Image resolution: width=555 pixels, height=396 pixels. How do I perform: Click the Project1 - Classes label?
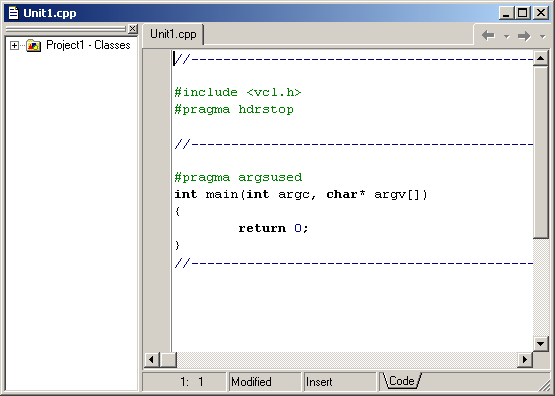[88, 45]
